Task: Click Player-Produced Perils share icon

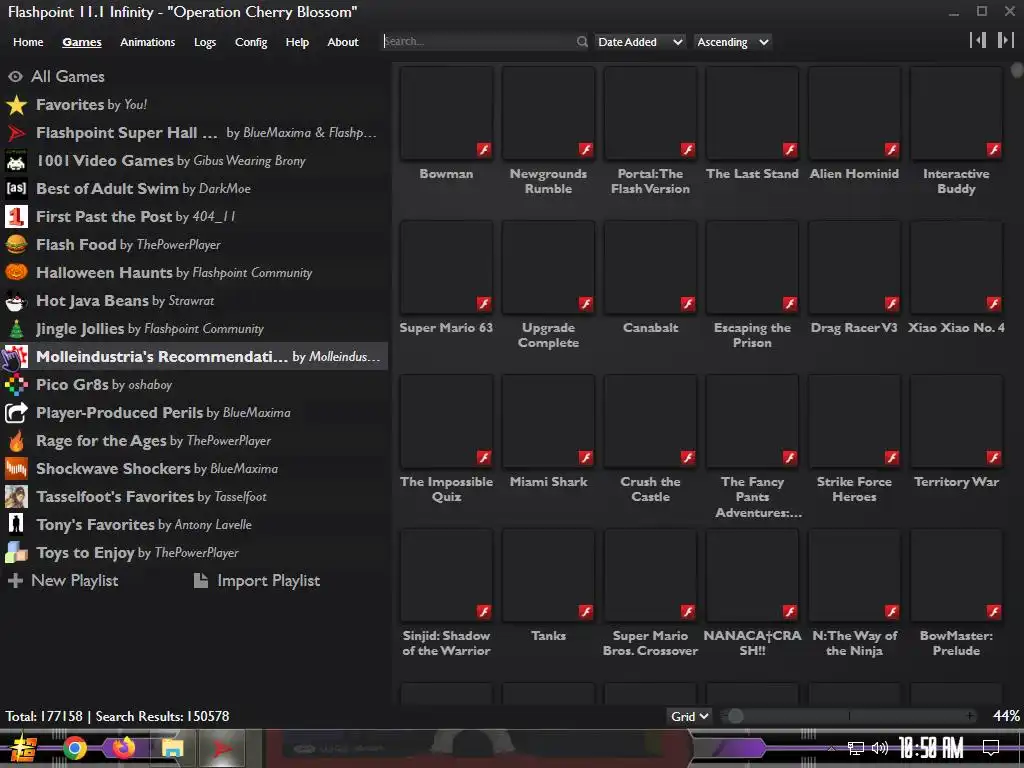Action: (16, 413)
